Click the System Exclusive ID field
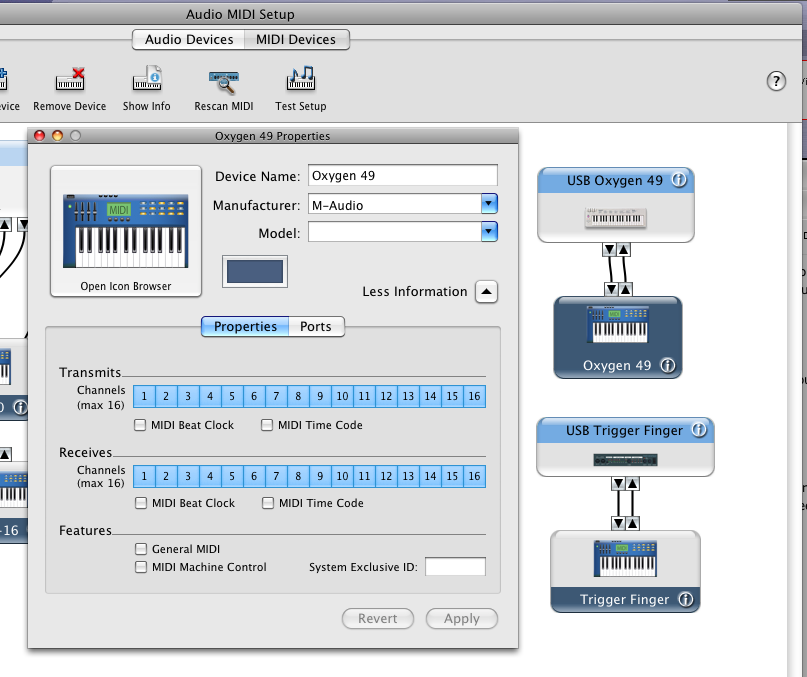Viewport: 807px width, 677px height. [x=455, y=566]
